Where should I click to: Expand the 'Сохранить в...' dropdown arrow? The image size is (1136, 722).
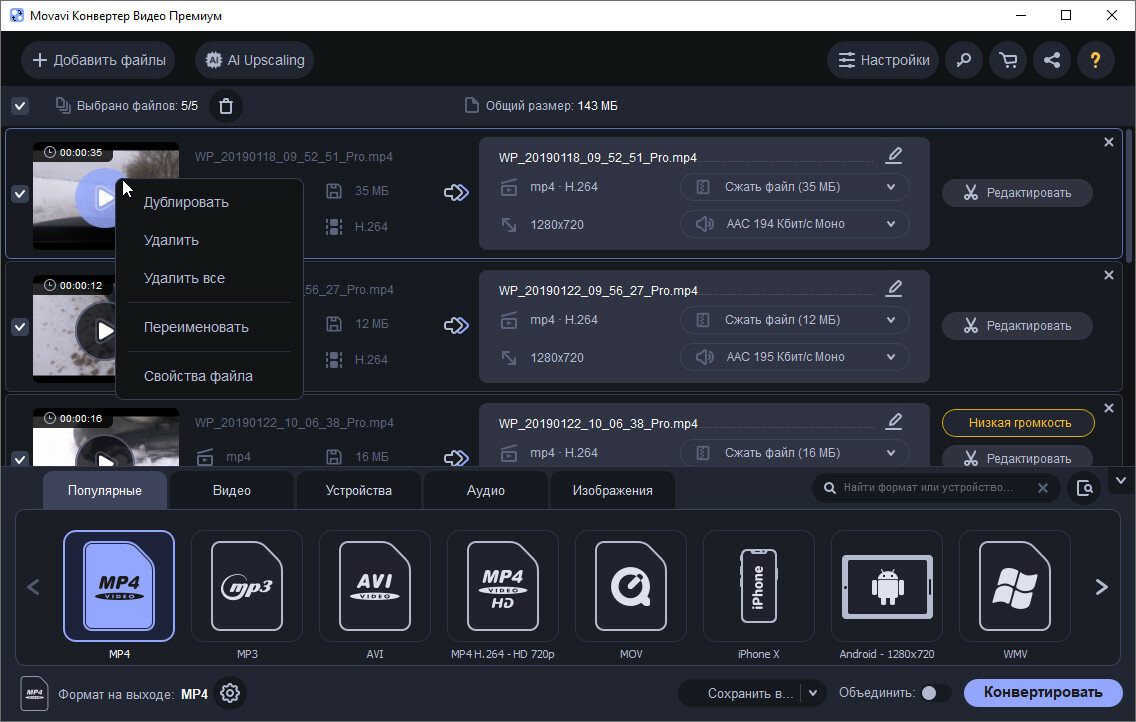click(813, 693)
